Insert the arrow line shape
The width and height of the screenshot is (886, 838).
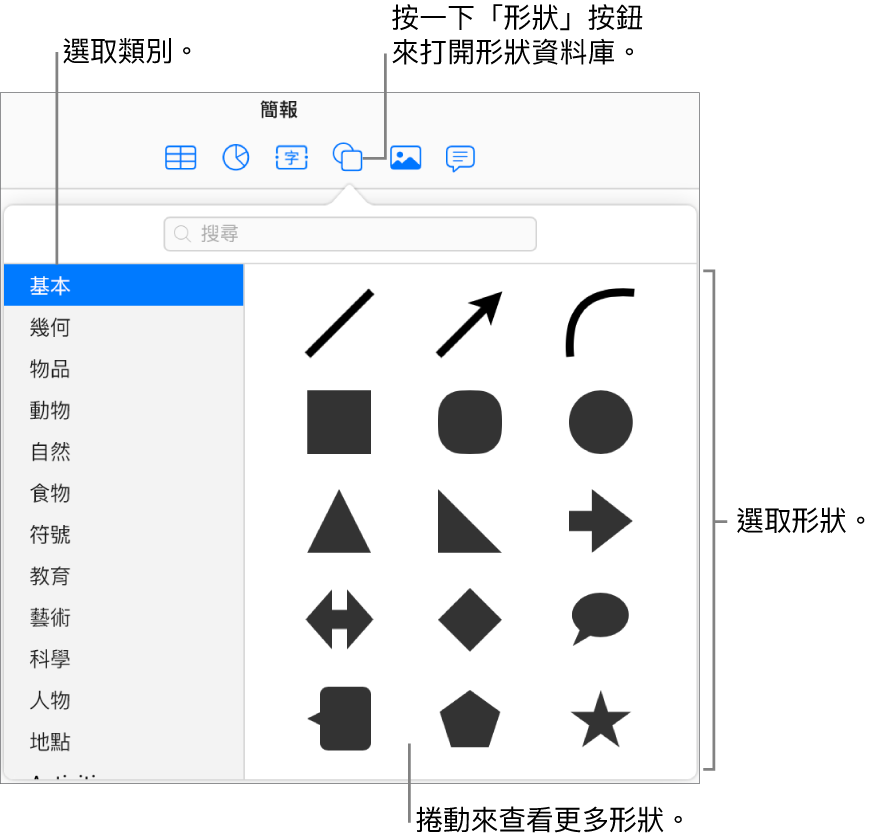[470, 324]
